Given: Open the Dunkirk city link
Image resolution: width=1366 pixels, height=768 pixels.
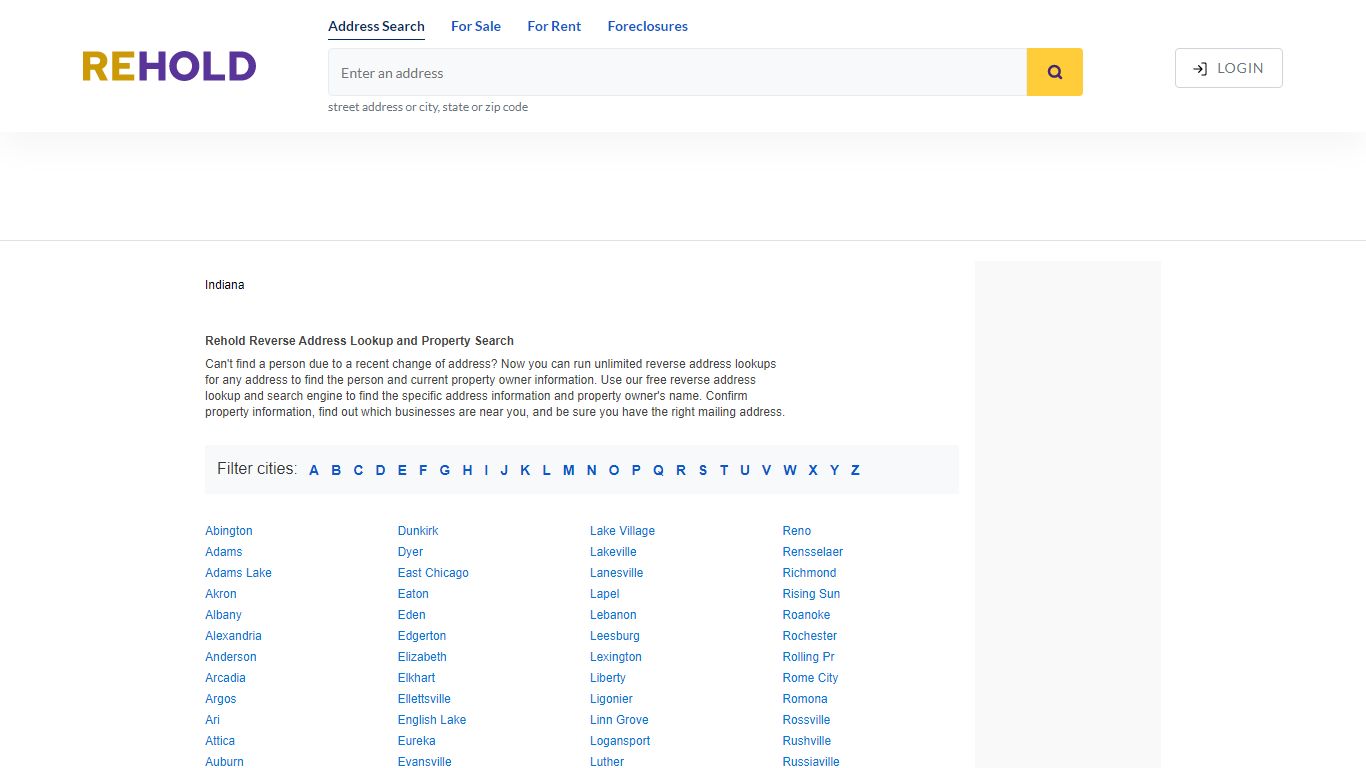Looking at the screenshot, I should pyautogui.click(x=418, y=531).
